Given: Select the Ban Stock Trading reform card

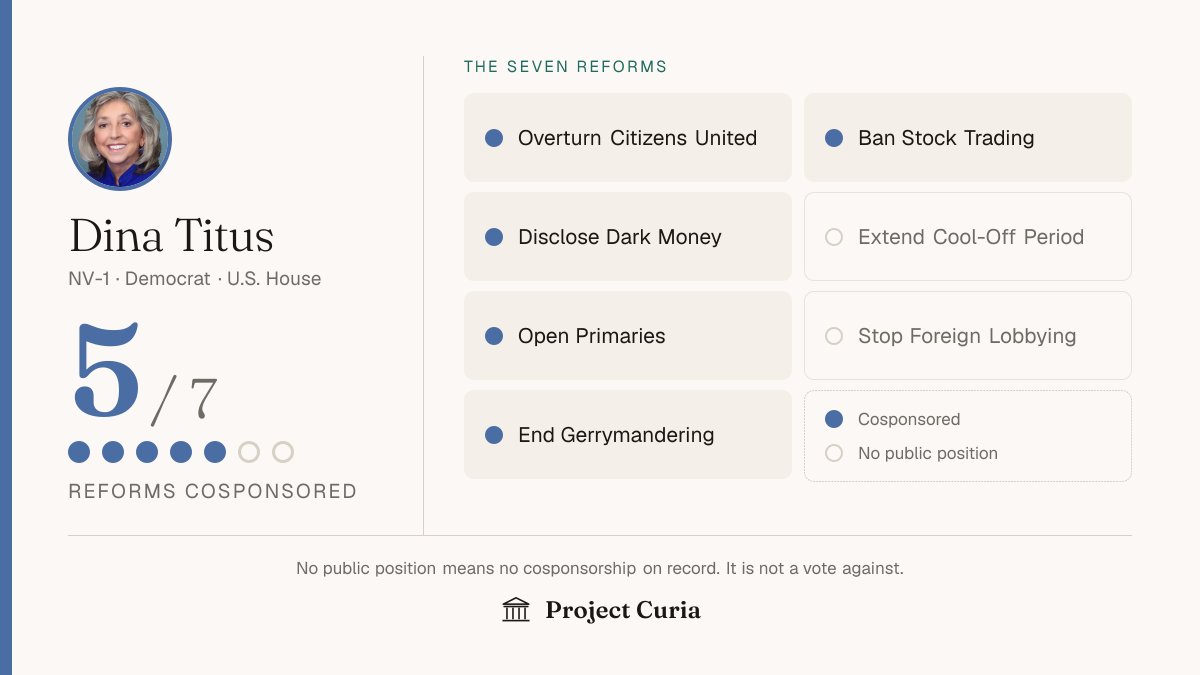Looking at the screenshot, I should (x=968, y=138).
